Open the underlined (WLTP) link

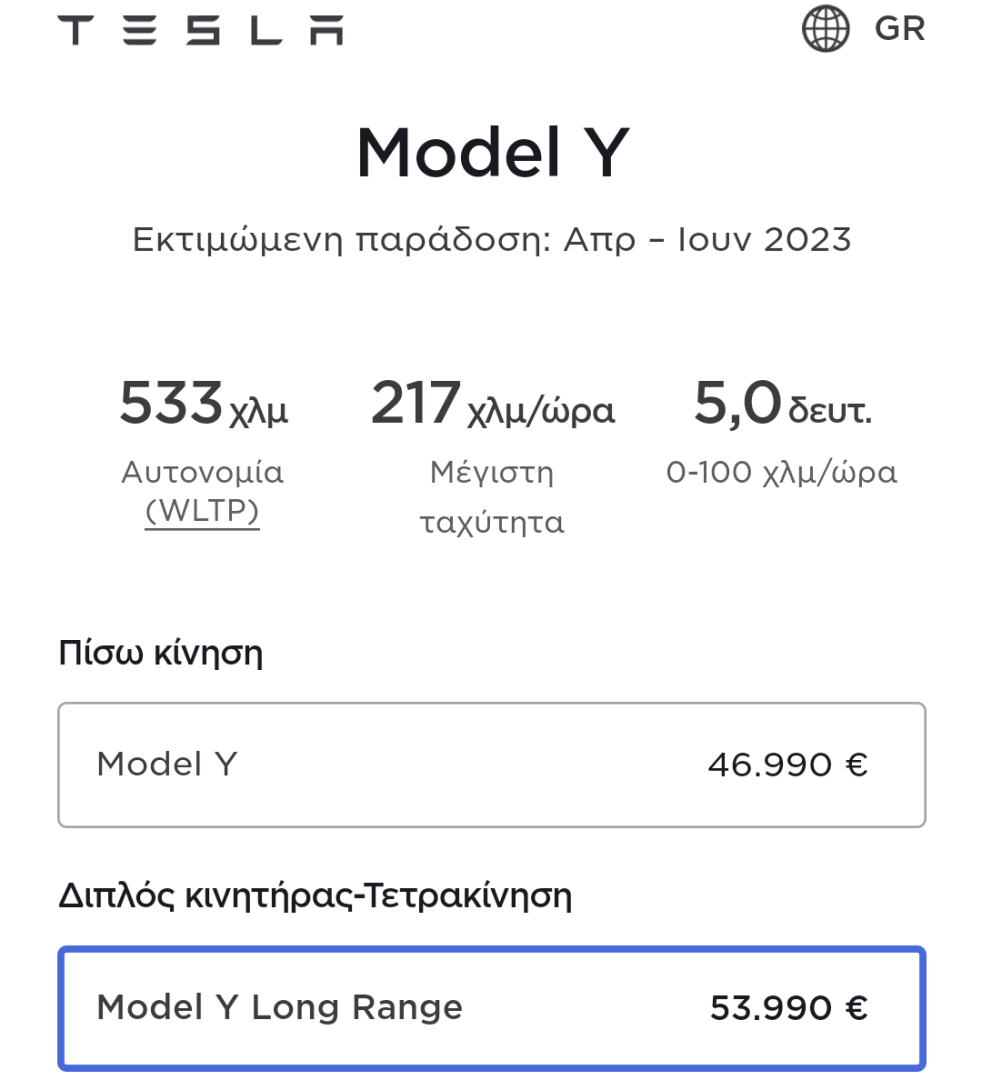pyautogui.click(x=202, y=511)
